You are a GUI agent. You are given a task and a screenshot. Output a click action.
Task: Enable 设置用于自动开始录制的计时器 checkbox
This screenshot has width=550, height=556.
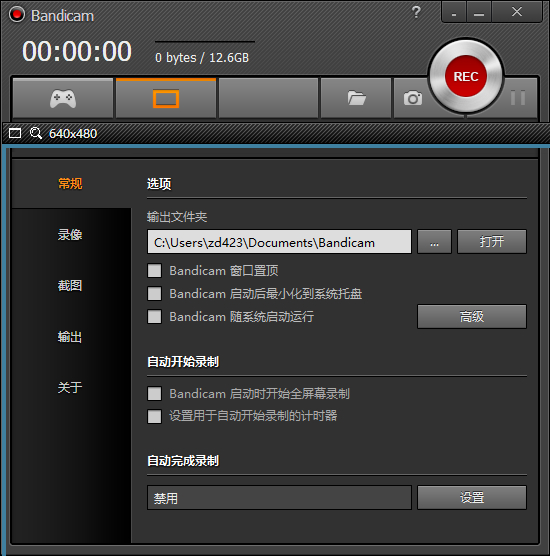[155, 416]
